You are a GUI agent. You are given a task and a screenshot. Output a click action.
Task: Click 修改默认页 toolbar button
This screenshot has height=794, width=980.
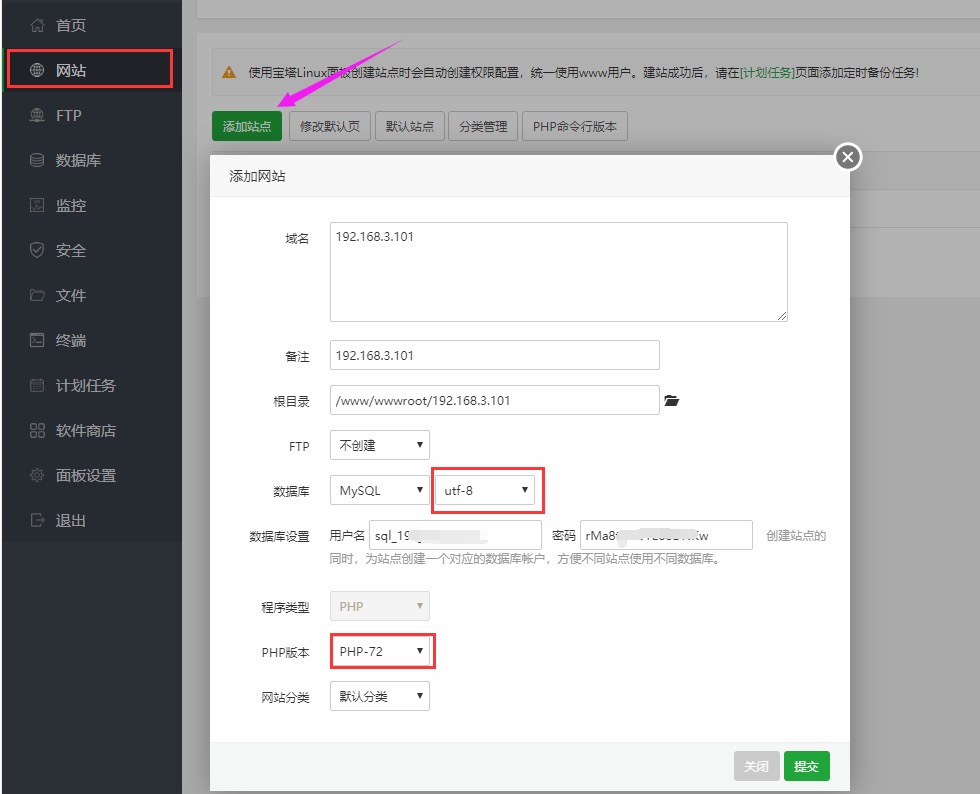tap(330, 126)
